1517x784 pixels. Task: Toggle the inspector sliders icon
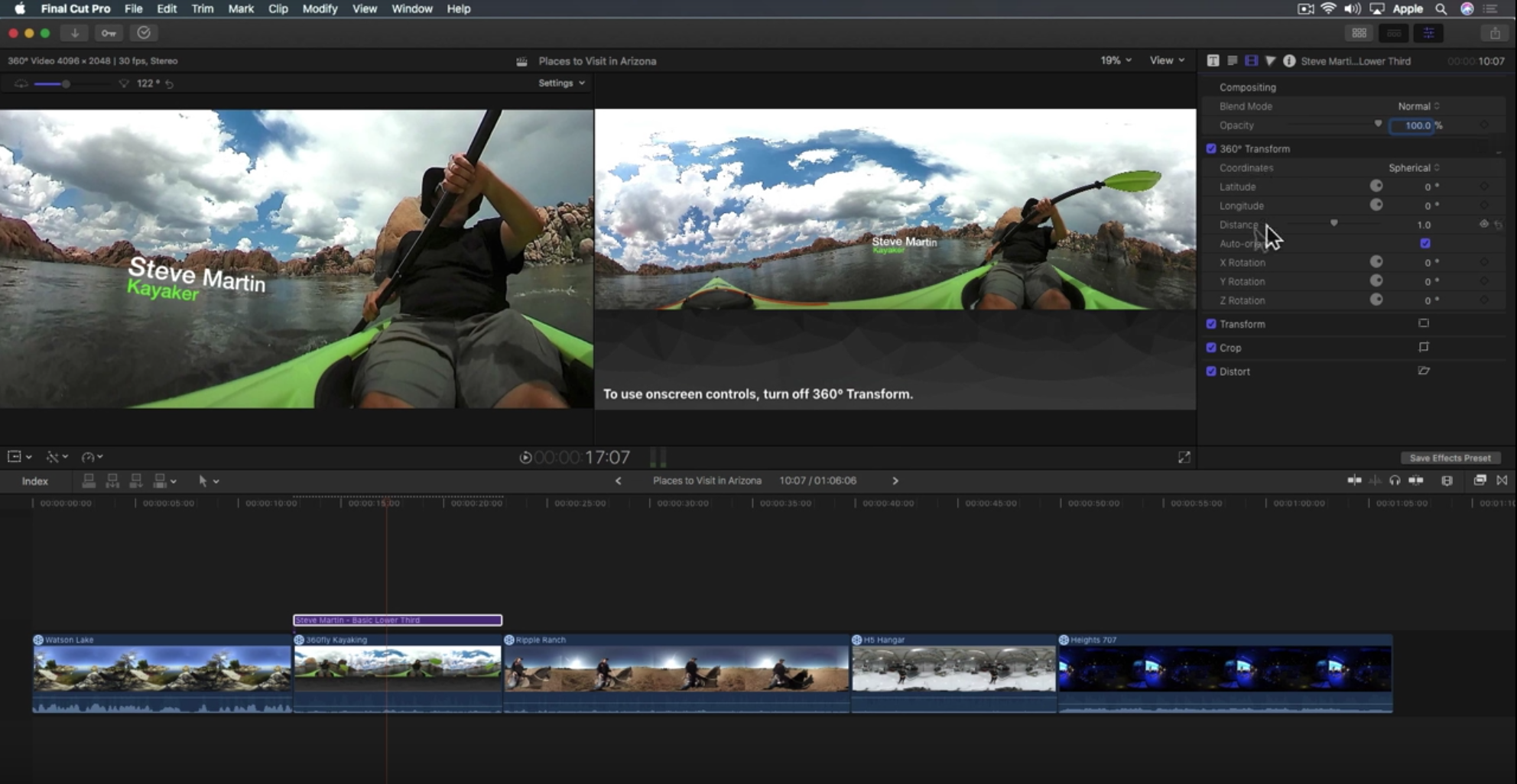(1428, 33)
